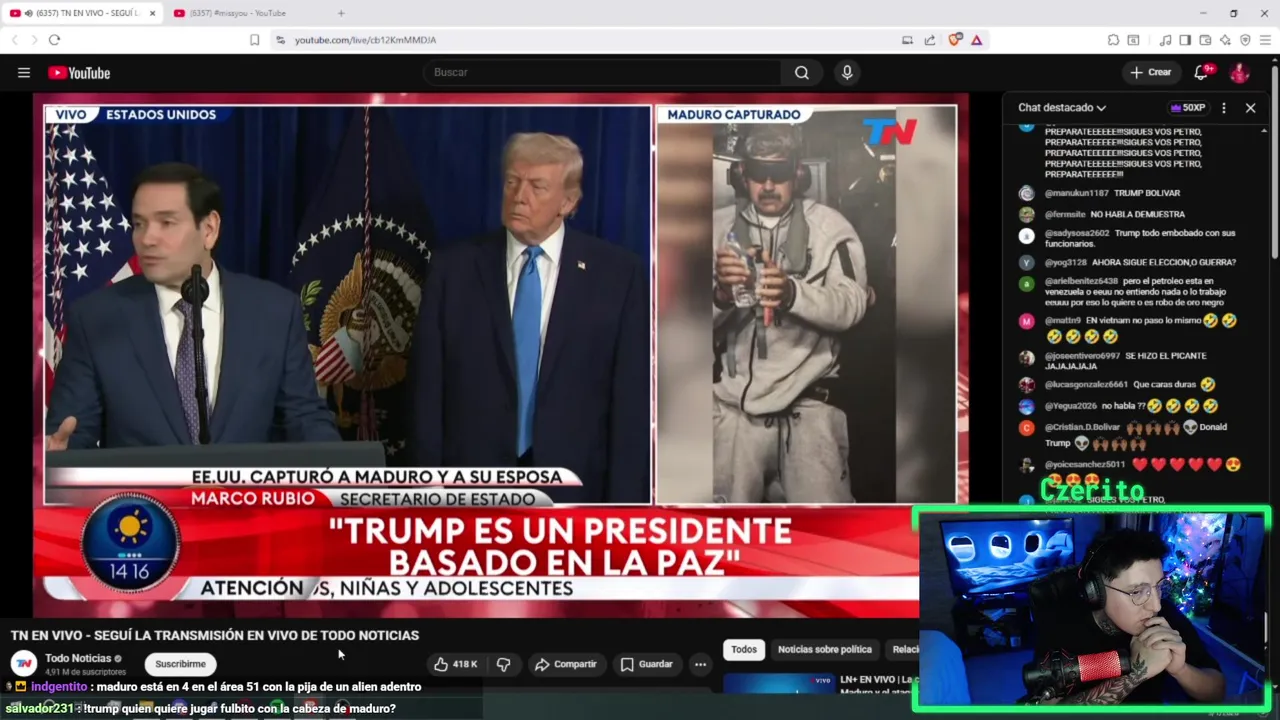Open the Todo Noticias channel name
This screenshot has height=720, width=1280.
[x=78, y=658]
